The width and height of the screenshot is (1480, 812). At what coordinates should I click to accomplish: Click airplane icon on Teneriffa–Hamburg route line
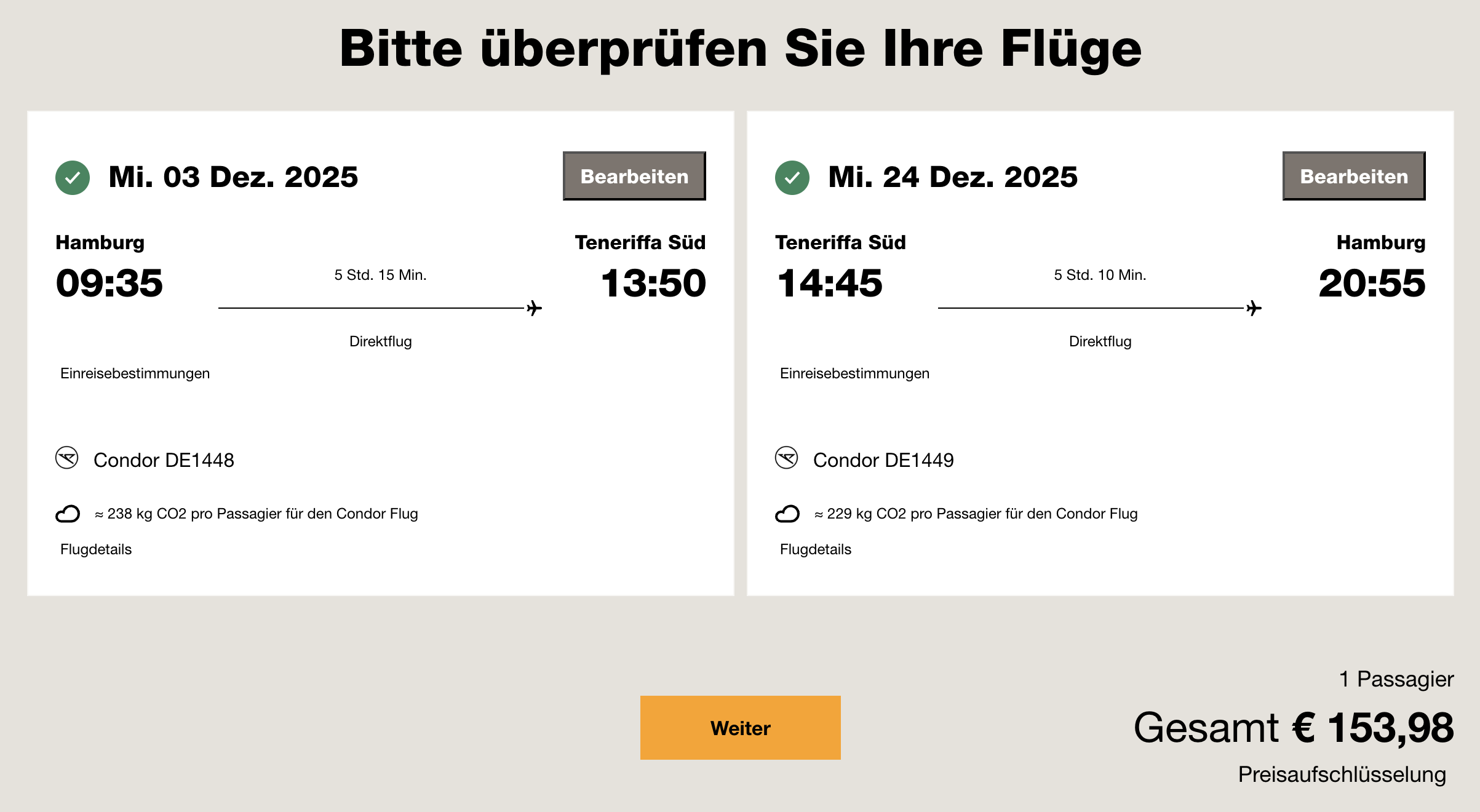coord(1254,308)
